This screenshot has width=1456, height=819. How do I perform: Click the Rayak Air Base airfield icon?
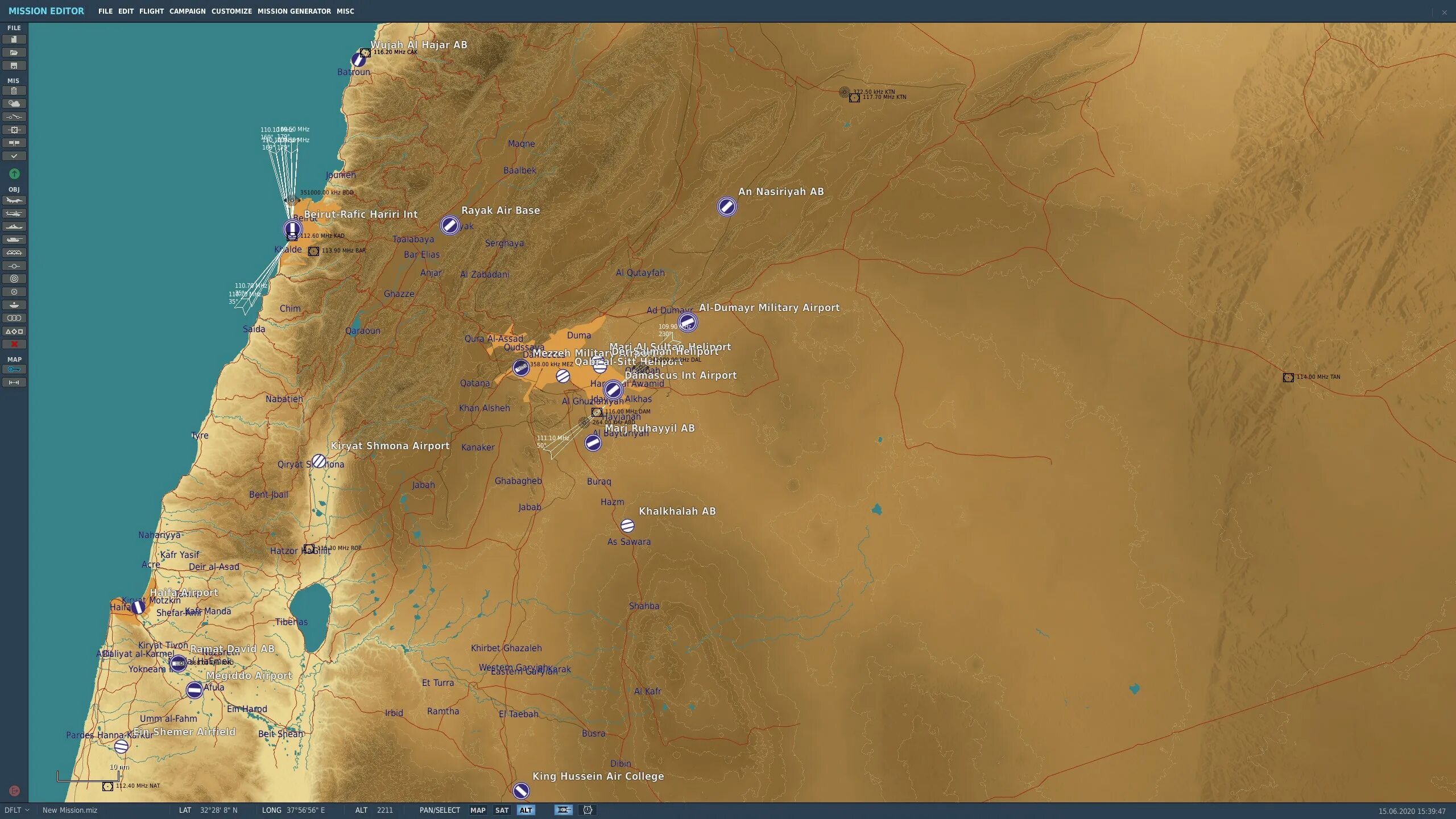click(449, 225)
